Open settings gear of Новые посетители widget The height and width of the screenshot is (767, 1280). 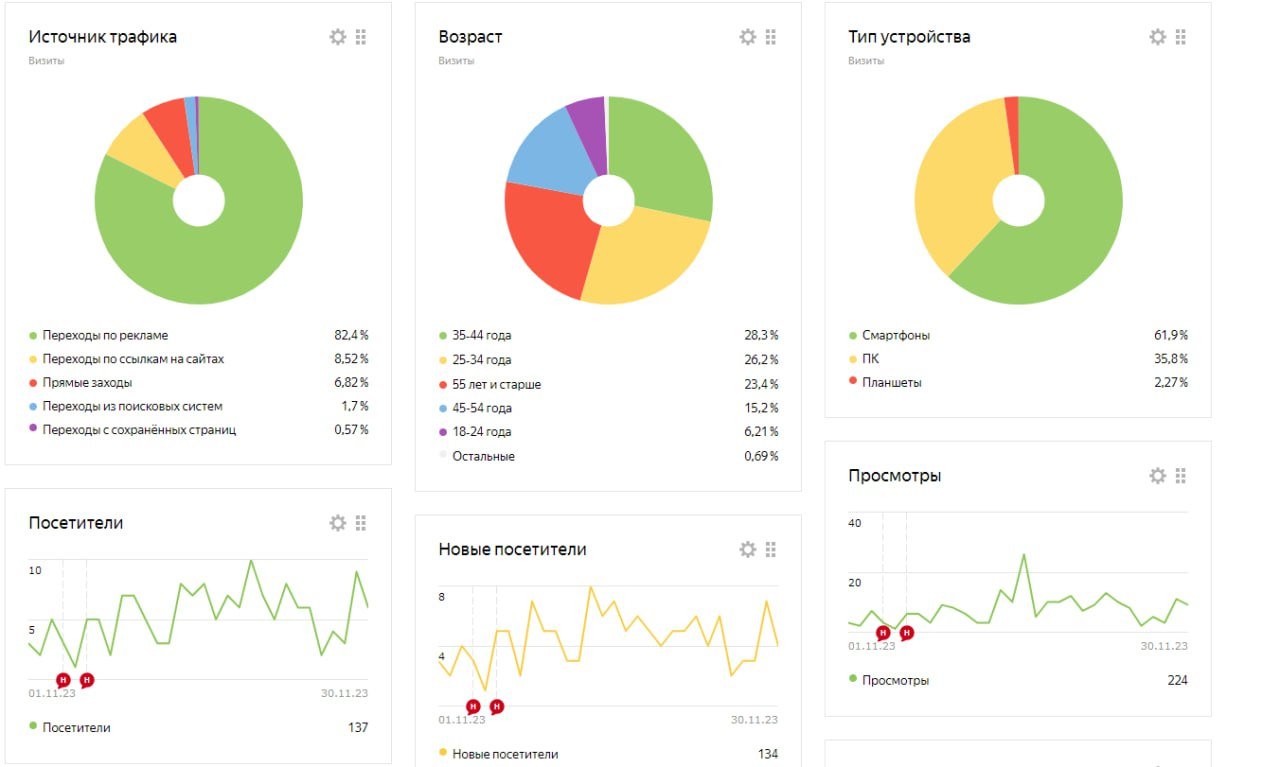[748, 549]
